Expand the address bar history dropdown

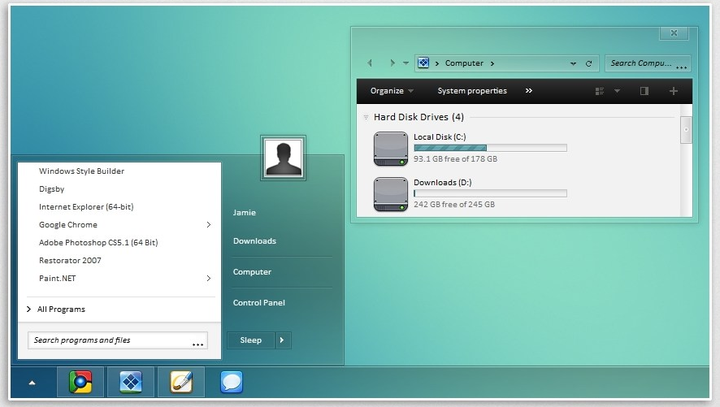(x=573, y=63)
